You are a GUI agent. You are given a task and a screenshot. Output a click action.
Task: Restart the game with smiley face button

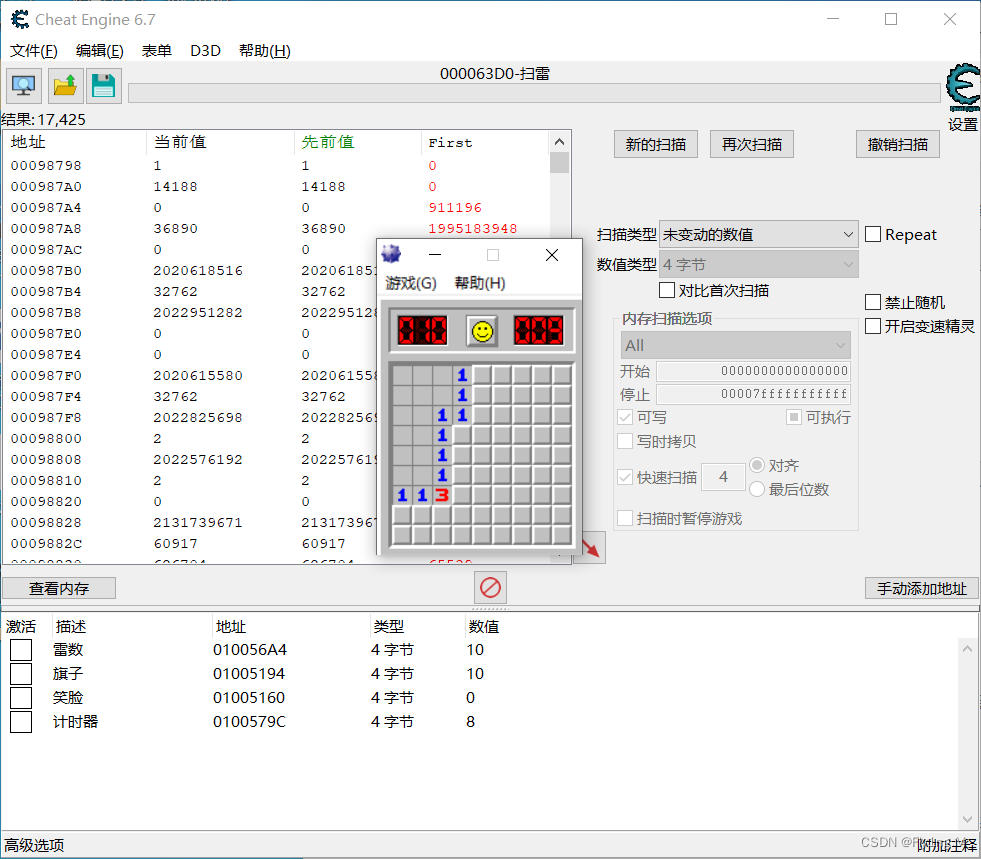(x=480, y=330)
